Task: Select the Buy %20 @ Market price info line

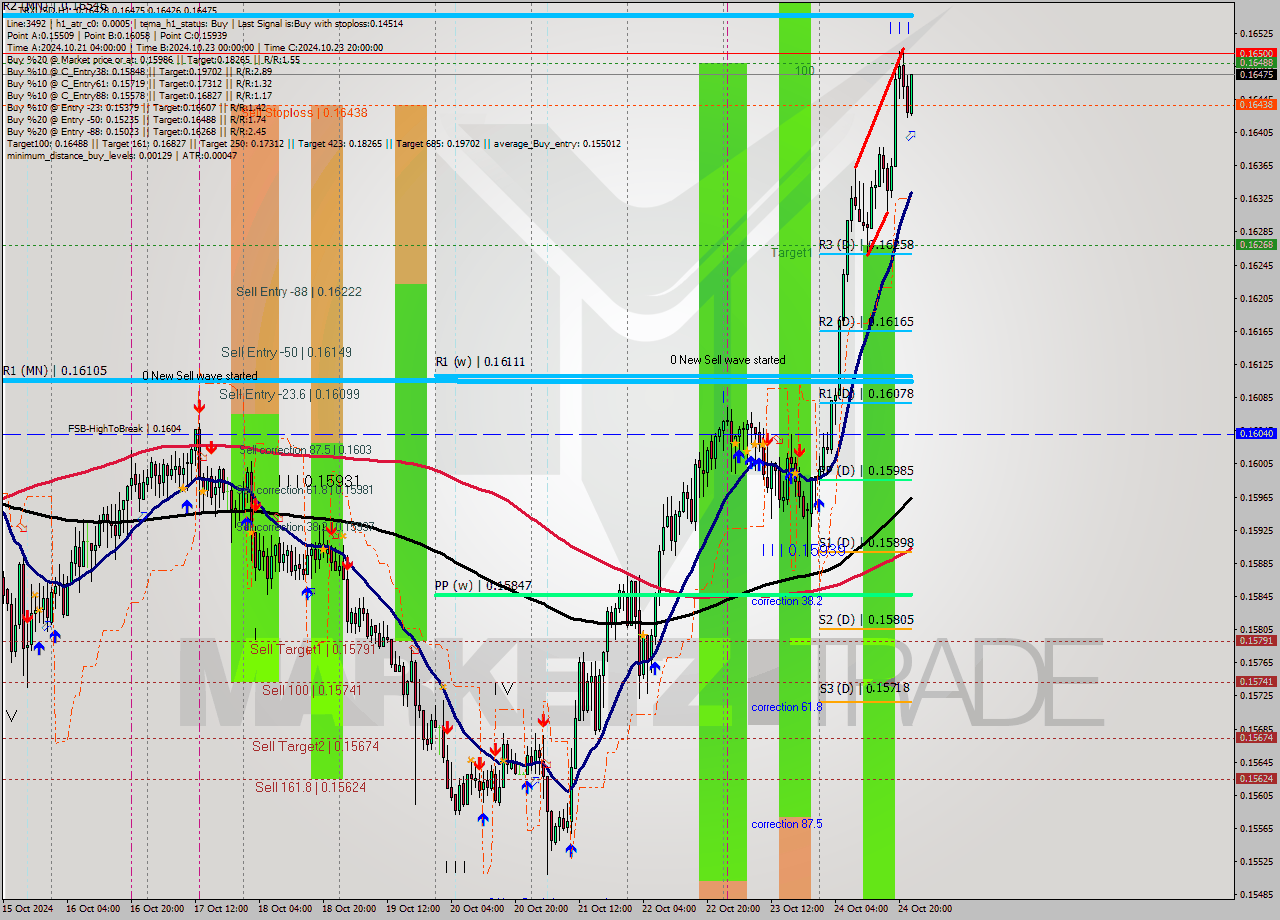Action: [153, 60]
